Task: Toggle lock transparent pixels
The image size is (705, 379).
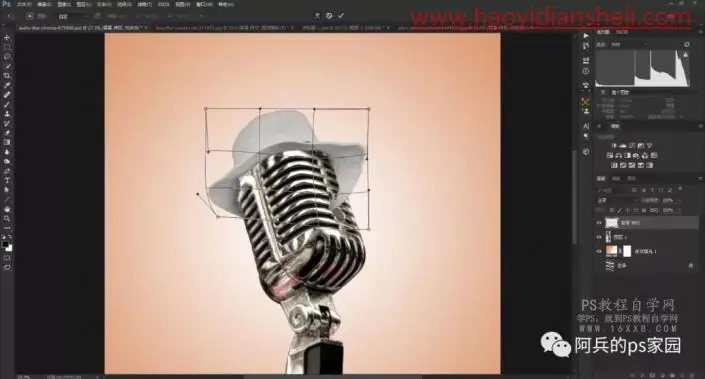Action: pyautogui.click(x=611, y=210)
